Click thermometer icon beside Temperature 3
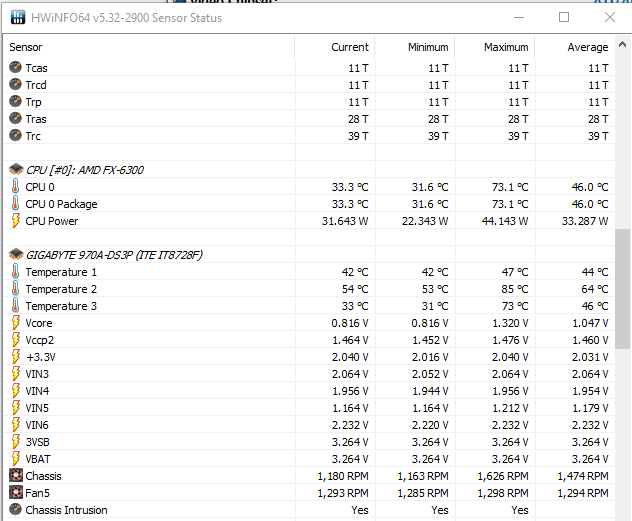Viewport: 632px width, 521px height. [x=15, y=305]
